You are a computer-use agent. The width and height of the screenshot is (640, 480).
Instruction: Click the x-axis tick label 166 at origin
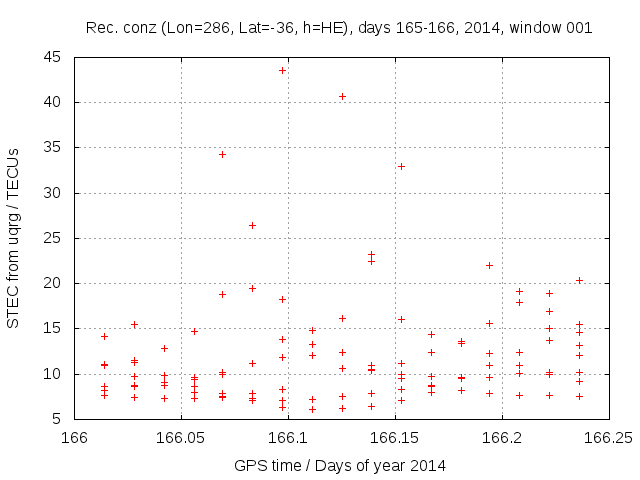[x=75, y=438]
